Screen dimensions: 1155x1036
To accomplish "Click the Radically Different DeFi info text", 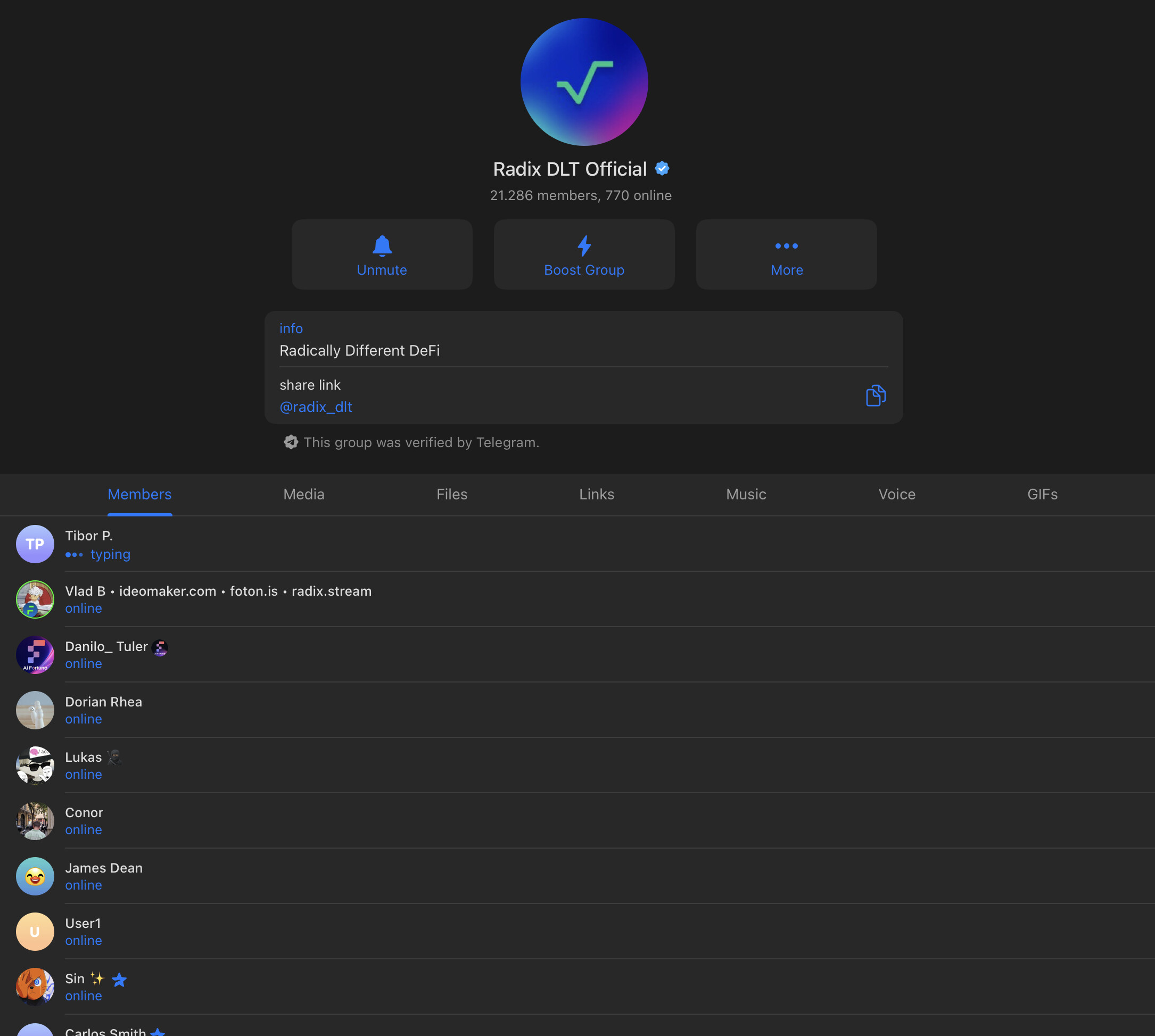I will point(360,351).
